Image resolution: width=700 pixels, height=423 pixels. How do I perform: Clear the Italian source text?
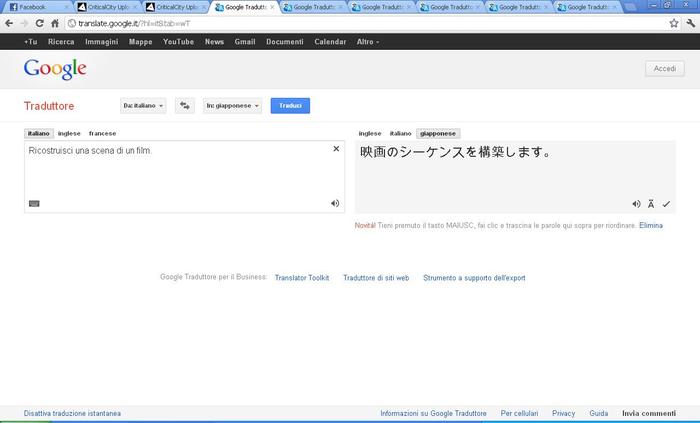pyautogui.click(x=336, y=149)
